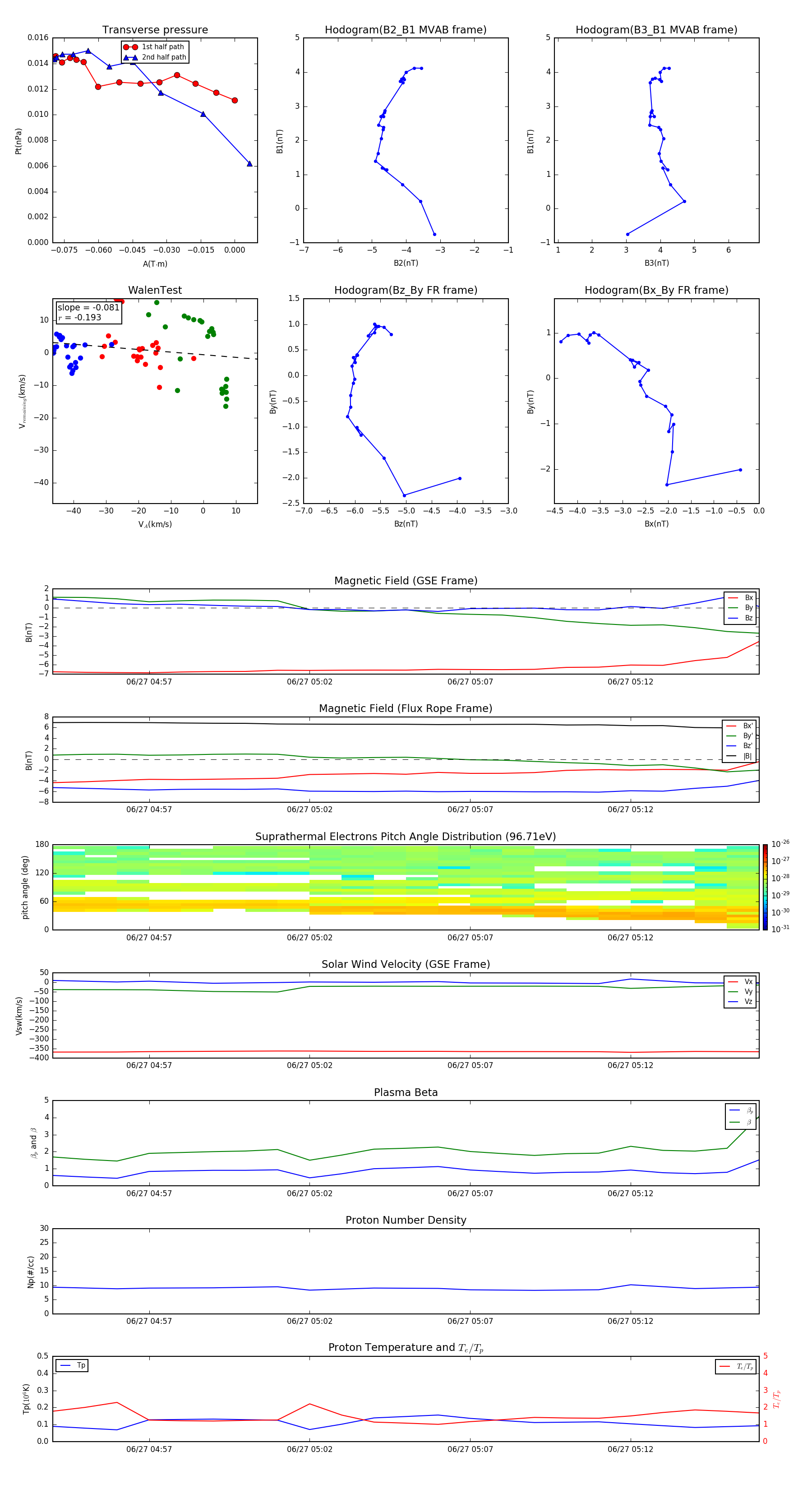Click the Vx legend entry in Solar Wind panel
The image size is (812, 1489).
click(x=741, y=981)
